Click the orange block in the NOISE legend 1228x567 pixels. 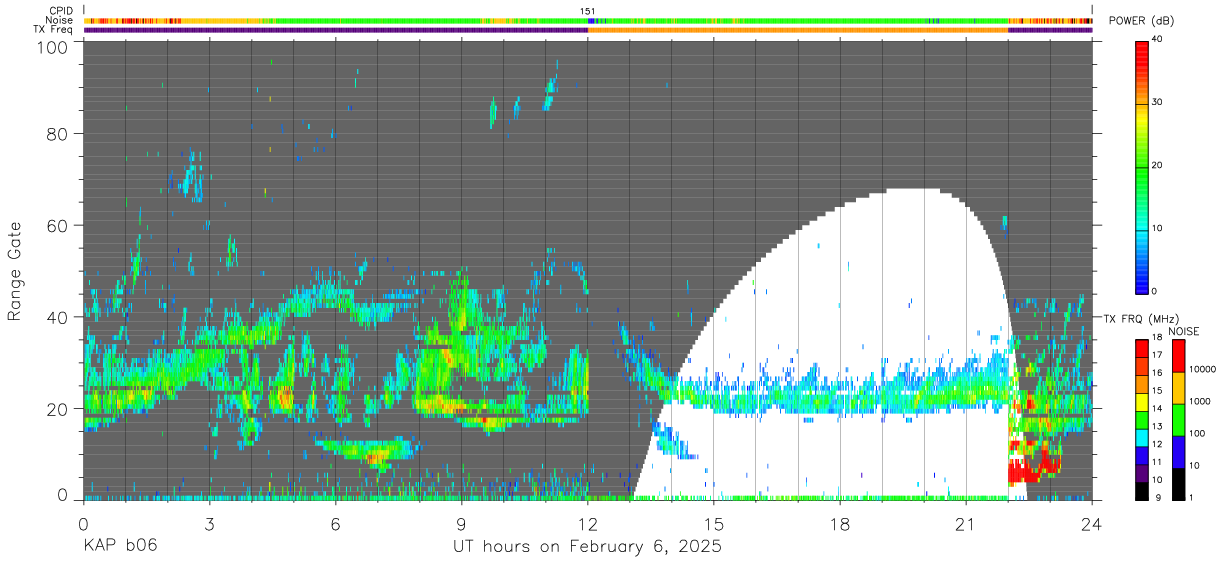click(x=1178, y=388)
